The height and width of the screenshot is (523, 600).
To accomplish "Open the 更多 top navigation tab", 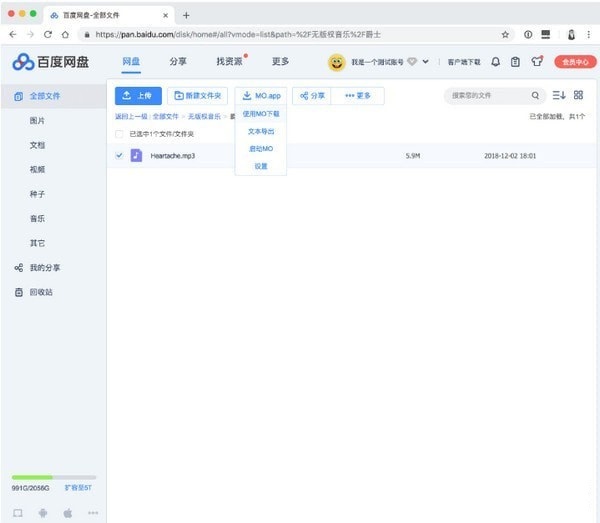I will 280,61.
